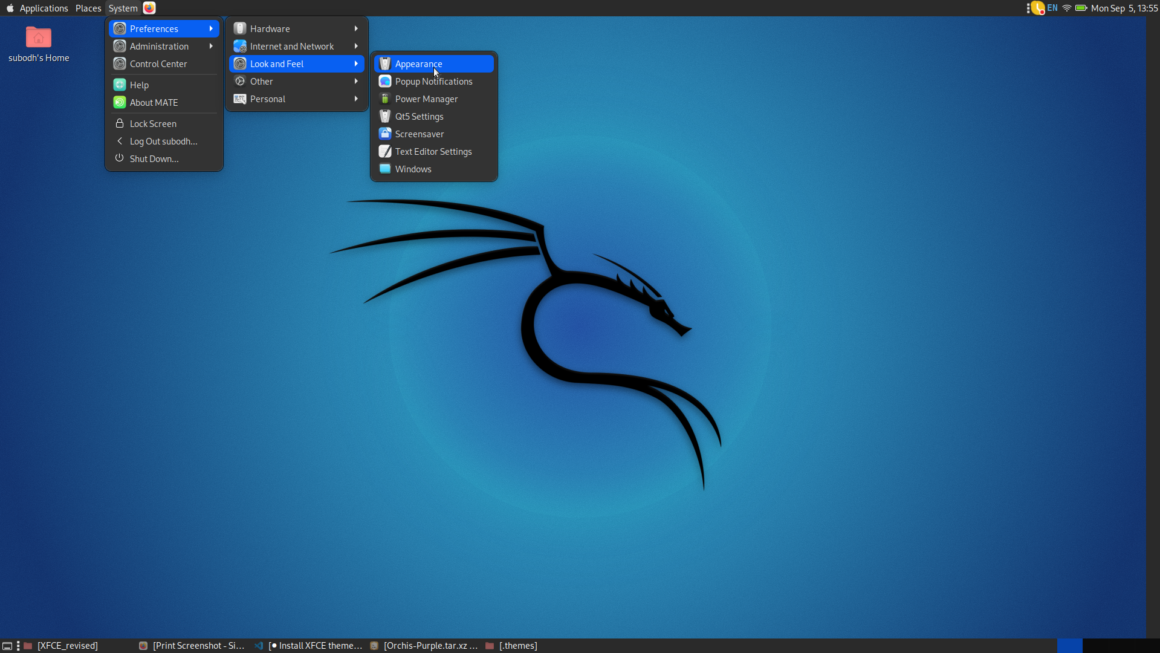Open the Places menu
The height and width of the screenshot is (653, 1160).
click(x=87, y=8)
